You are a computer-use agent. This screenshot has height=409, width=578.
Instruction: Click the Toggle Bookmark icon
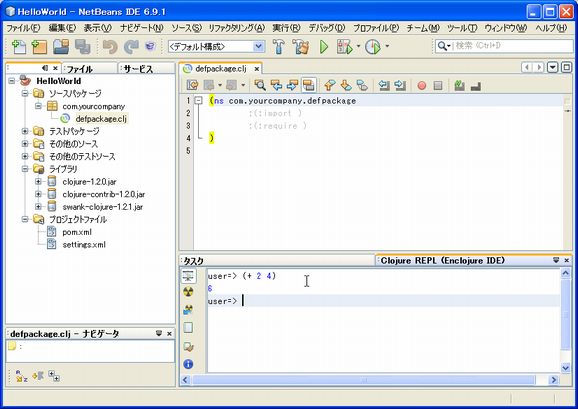click(362, 85)
